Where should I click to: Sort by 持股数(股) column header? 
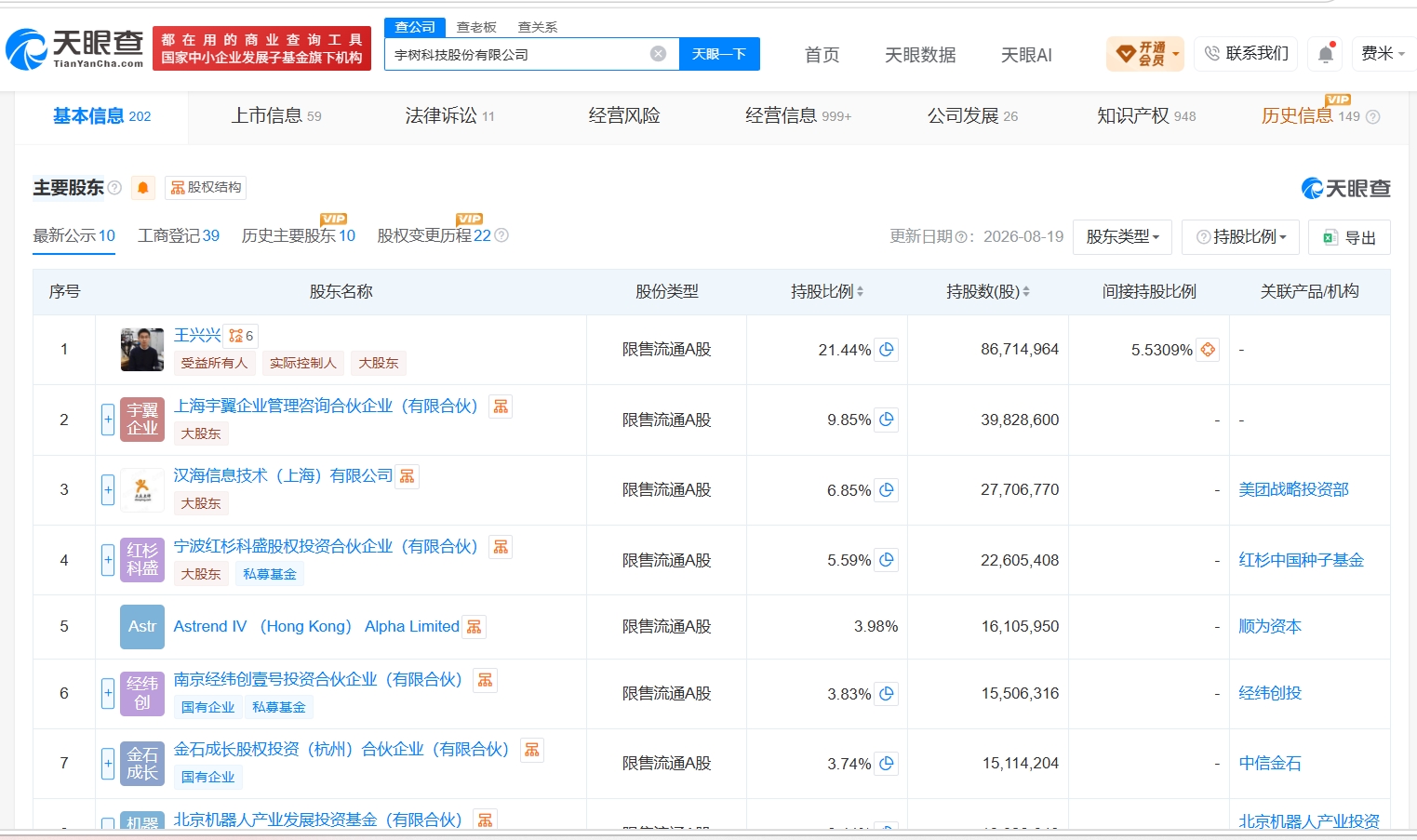click(x=987, y=292)
